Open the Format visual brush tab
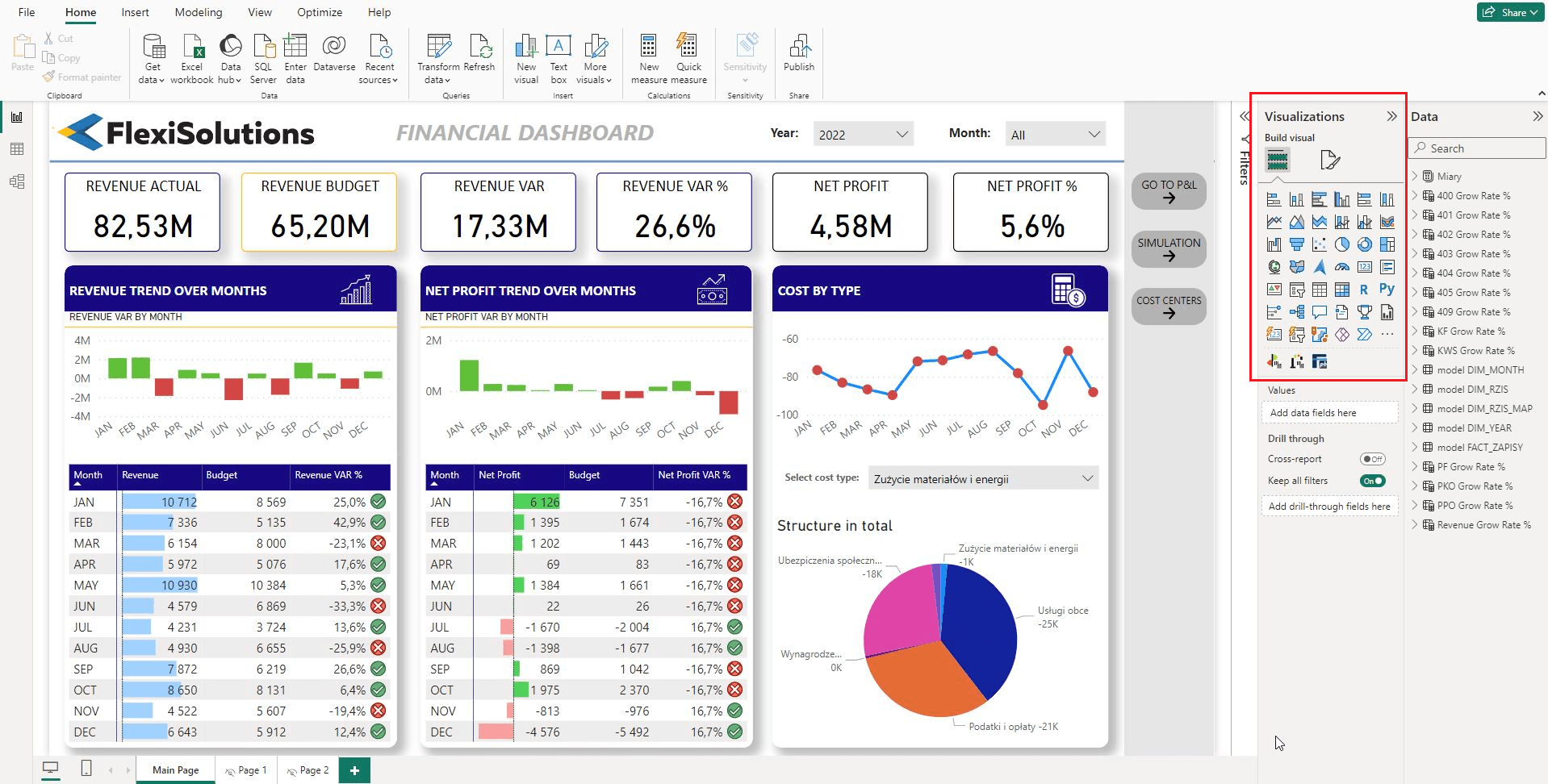 (1329, 160)
